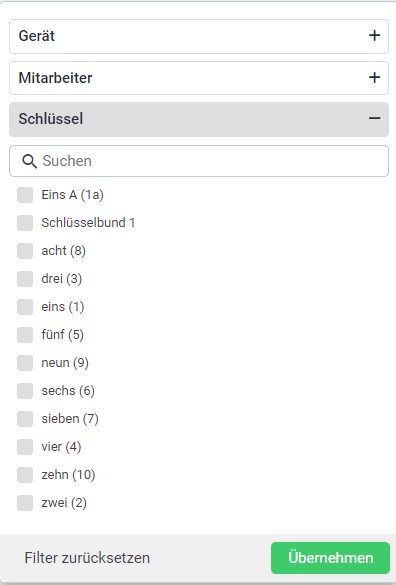Expand the Gerät filter section
This screenshot has width=396, height=585.
[x=199, y=36]
